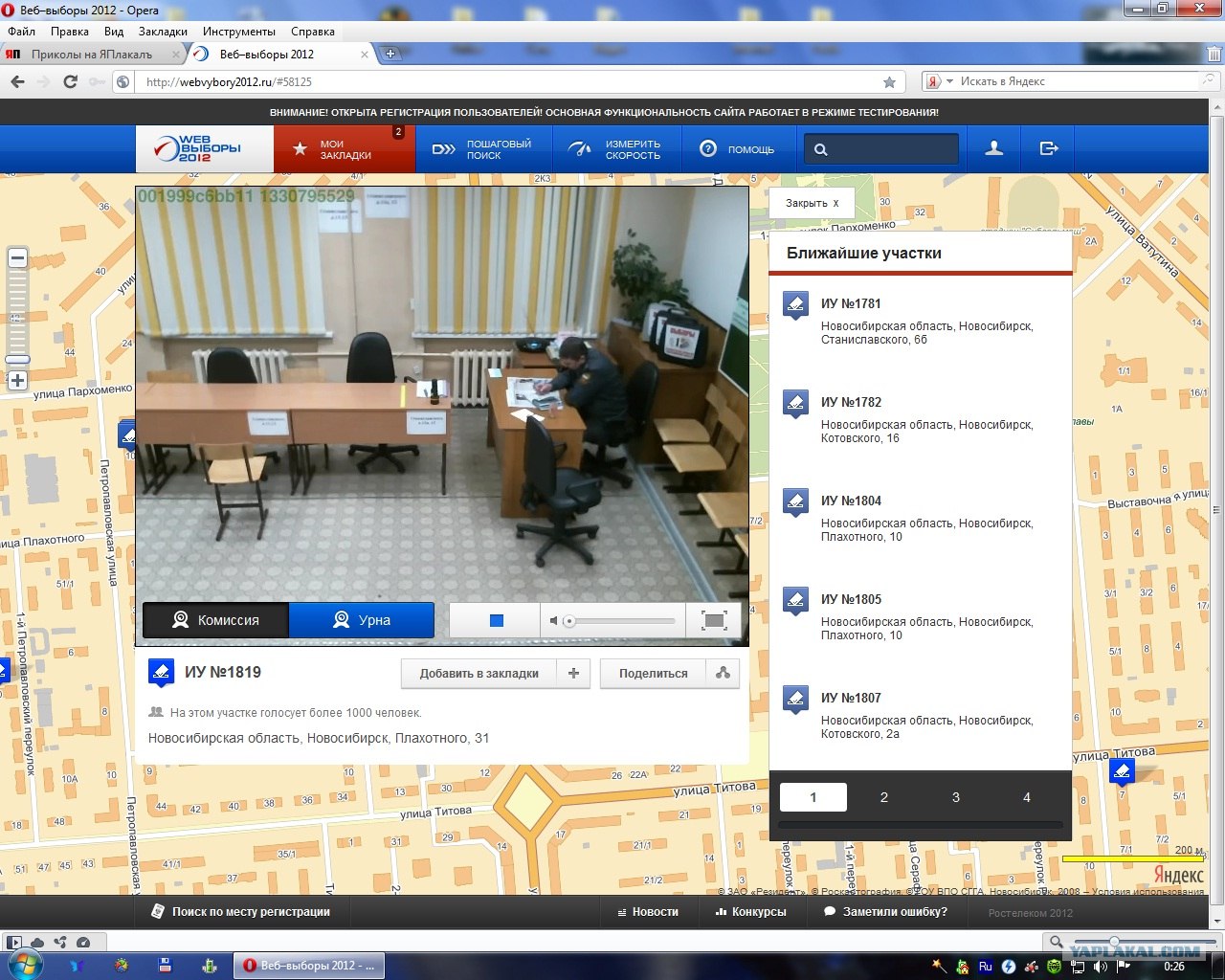Open Opera Link cloud icon in status bar

(37, 943)
